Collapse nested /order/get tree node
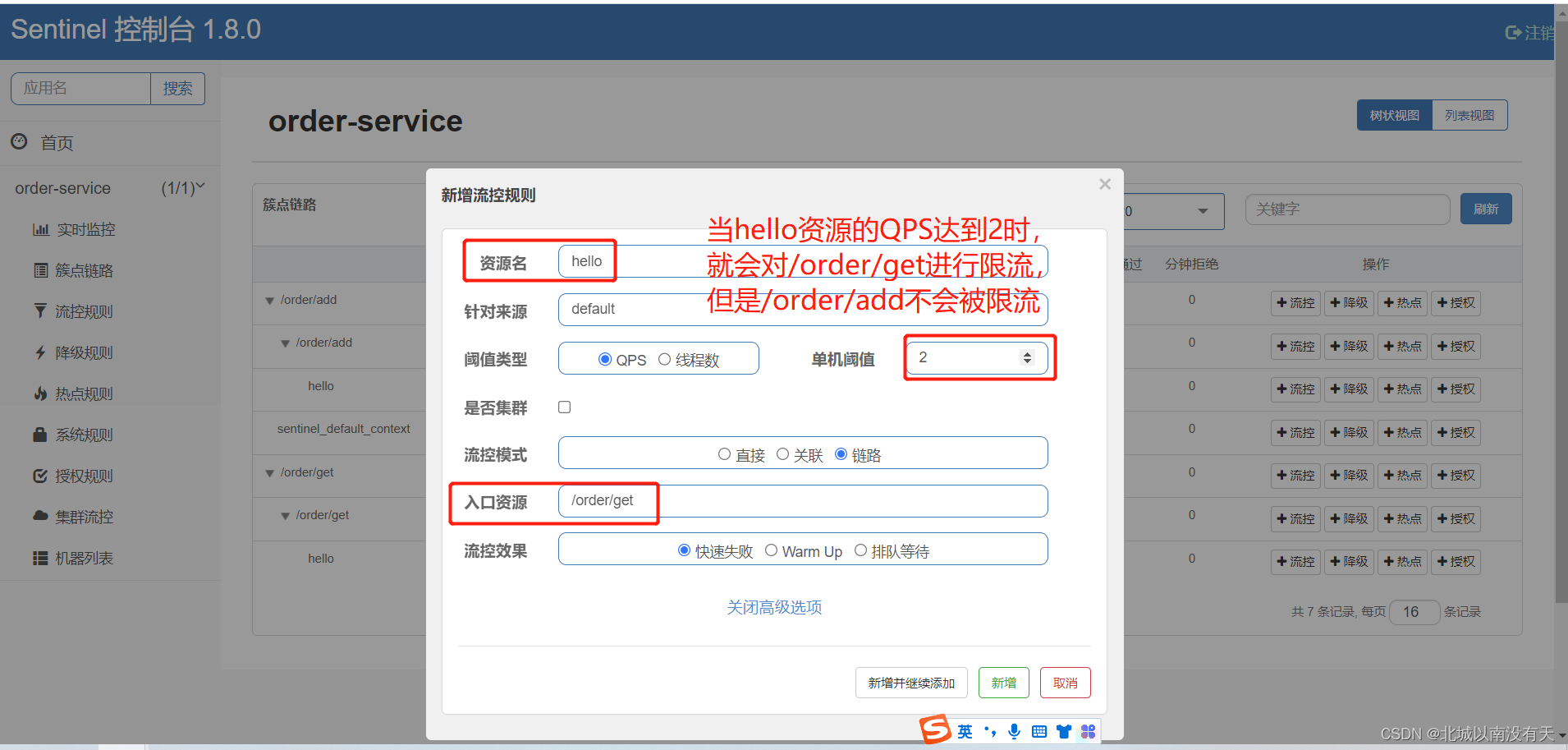 (285, 516)
